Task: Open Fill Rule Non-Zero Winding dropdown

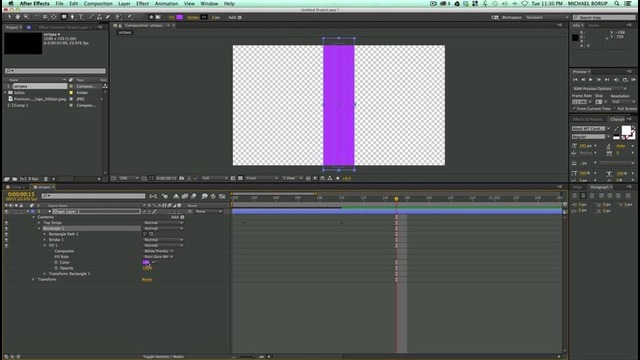Action: (x=158, y=257)
